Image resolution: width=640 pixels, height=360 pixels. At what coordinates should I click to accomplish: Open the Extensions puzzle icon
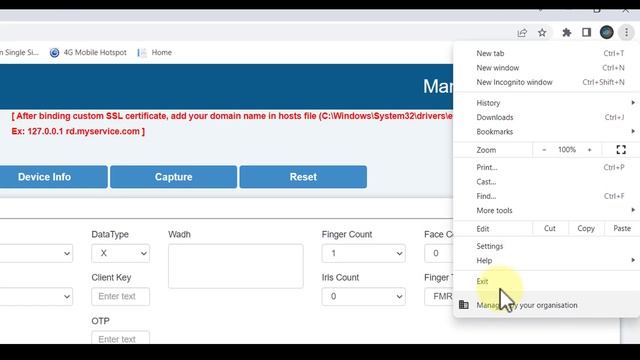pyautogui.click(x=567, y=33)
